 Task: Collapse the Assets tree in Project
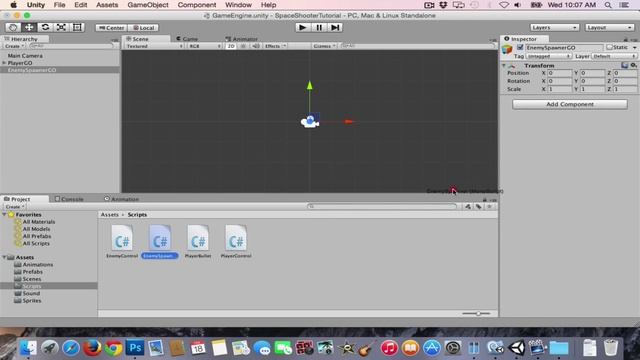[4, 257]
